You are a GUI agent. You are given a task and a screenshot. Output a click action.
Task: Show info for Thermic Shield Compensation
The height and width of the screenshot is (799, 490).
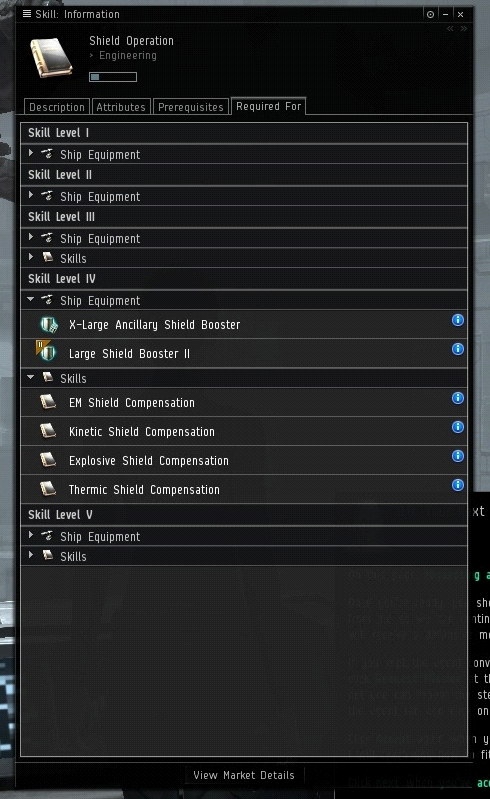(x=457, y=485)
